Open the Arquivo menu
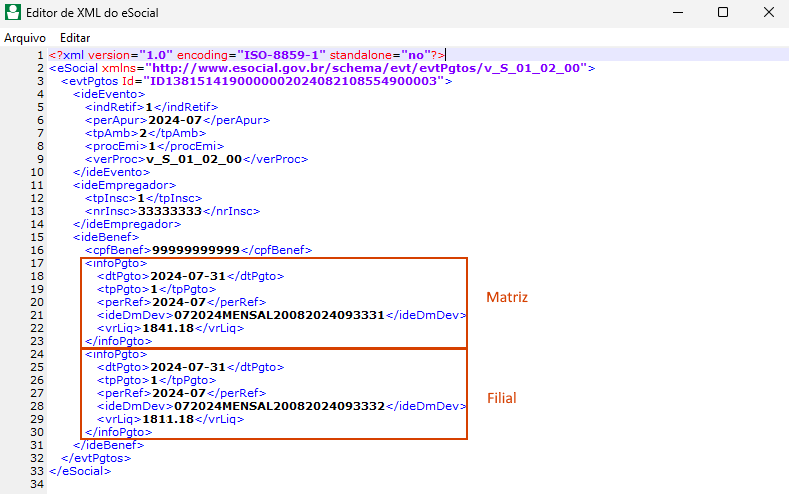This screenshot has width=789, height=494. [x=18, y=37]
